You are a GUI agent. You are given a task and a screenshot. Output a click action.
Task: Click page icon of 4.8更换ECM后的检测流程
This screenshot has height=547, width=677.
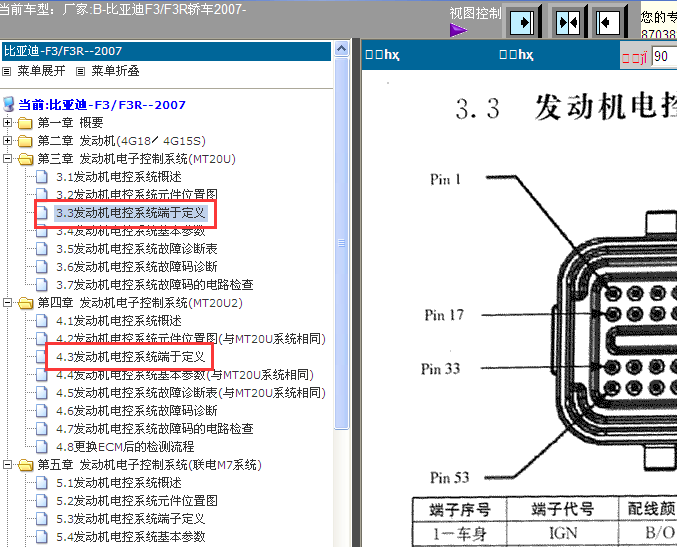42,446
